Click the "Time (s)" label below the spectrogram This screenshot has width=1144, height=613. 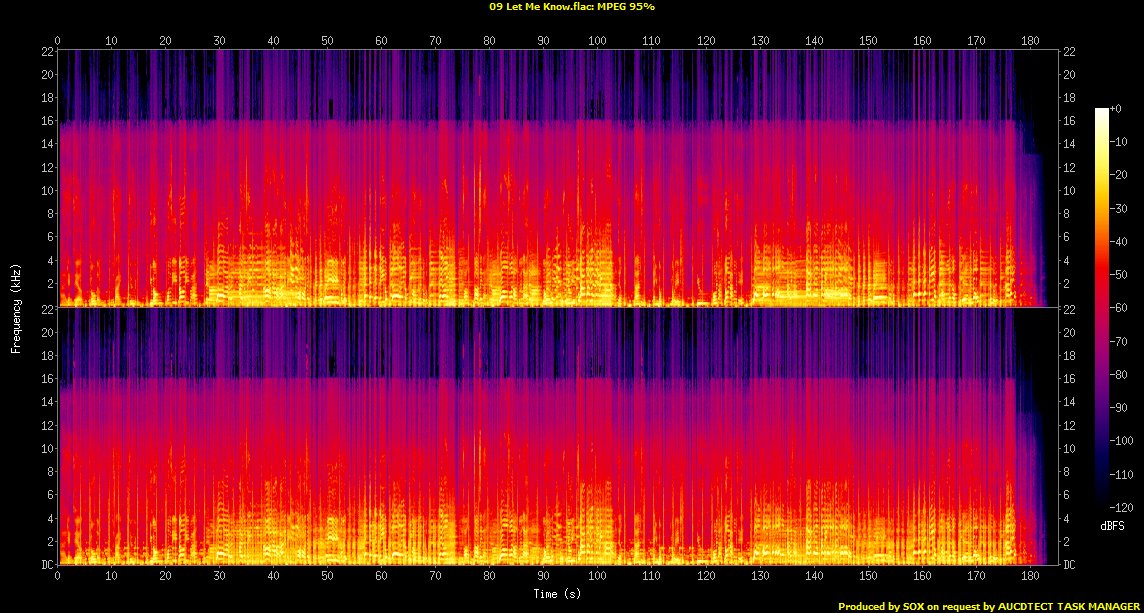click(x=557, y=593)
